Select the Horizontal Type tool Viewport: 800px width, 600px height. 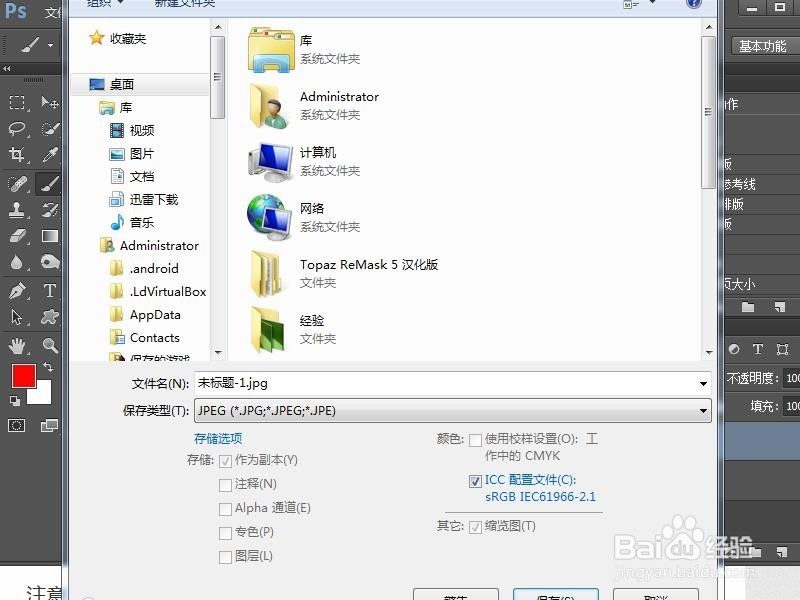pos(48,289)
